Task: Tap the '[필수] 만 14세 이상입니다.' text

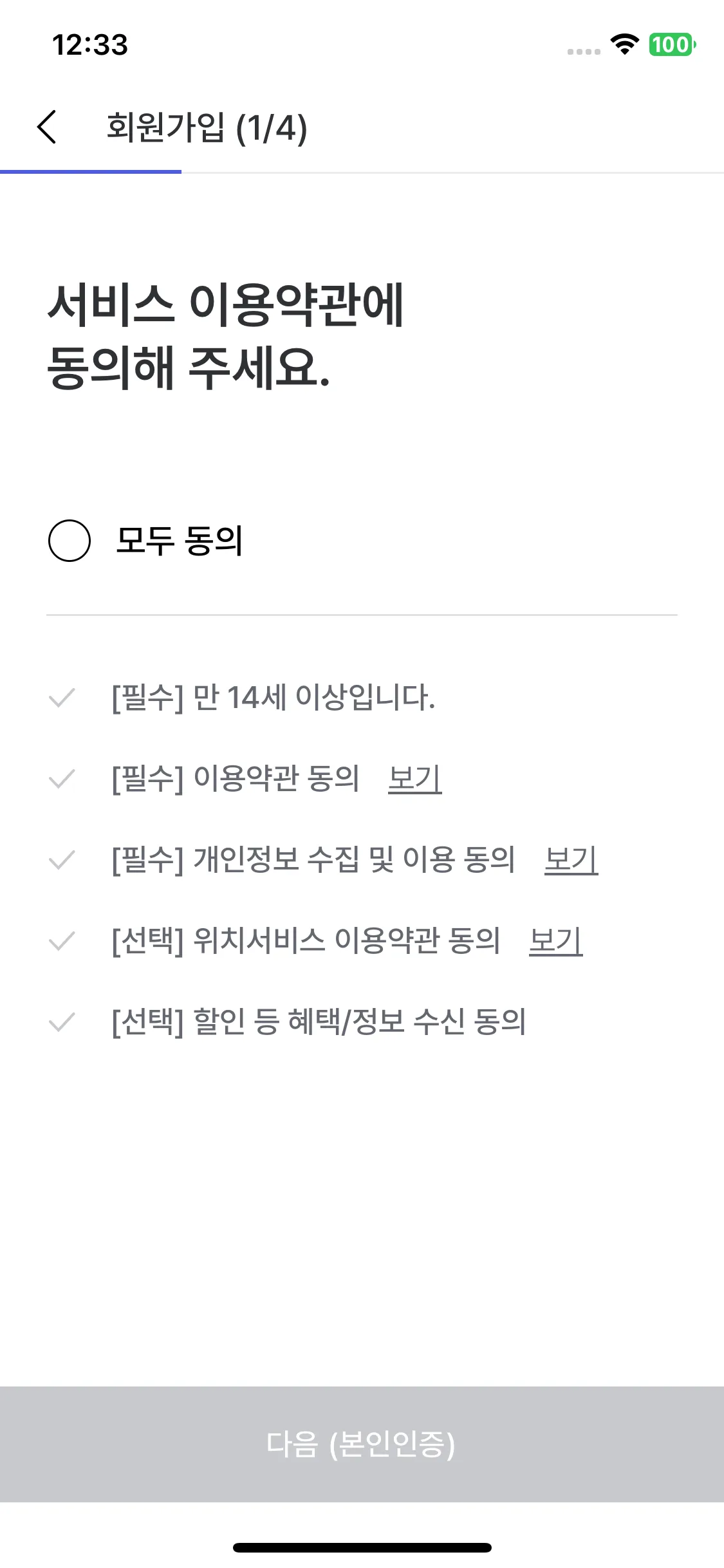Action: 274,698
